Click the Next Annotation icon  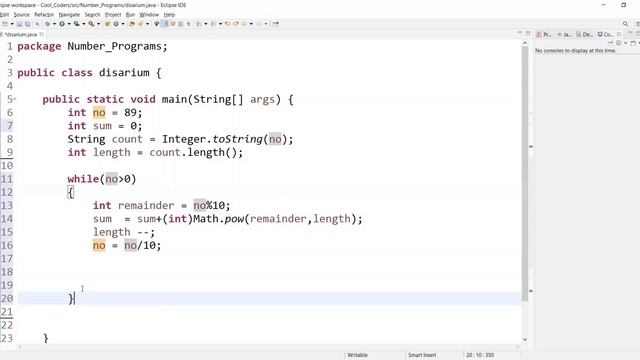[199, 24]
